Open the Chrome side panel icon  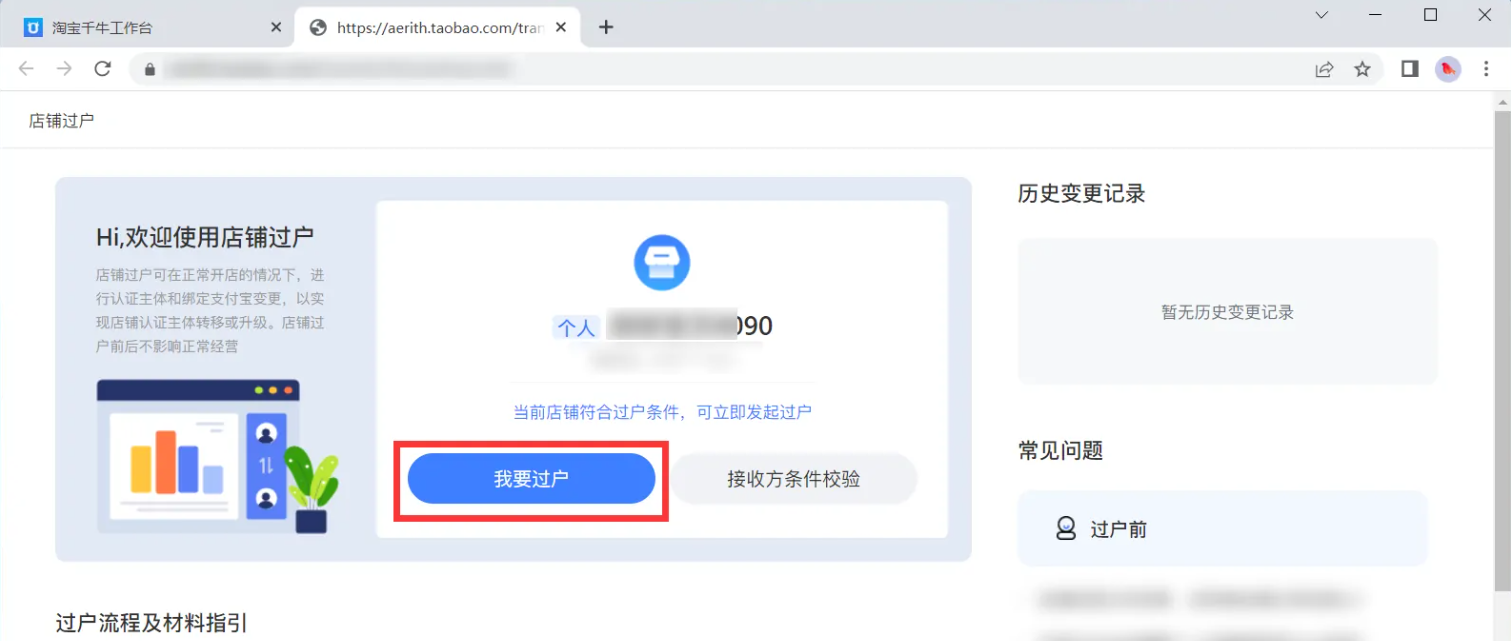[1409, 68]
